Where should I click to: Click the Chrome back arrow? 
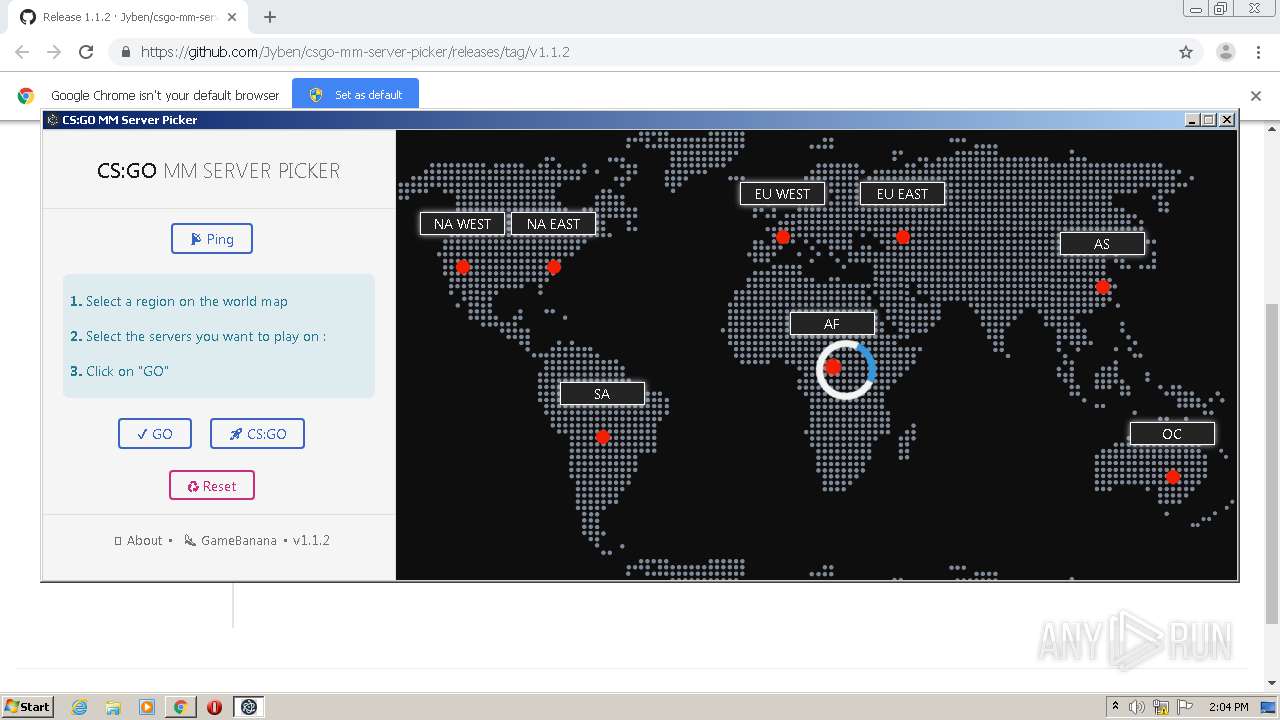tap(22, 52)
